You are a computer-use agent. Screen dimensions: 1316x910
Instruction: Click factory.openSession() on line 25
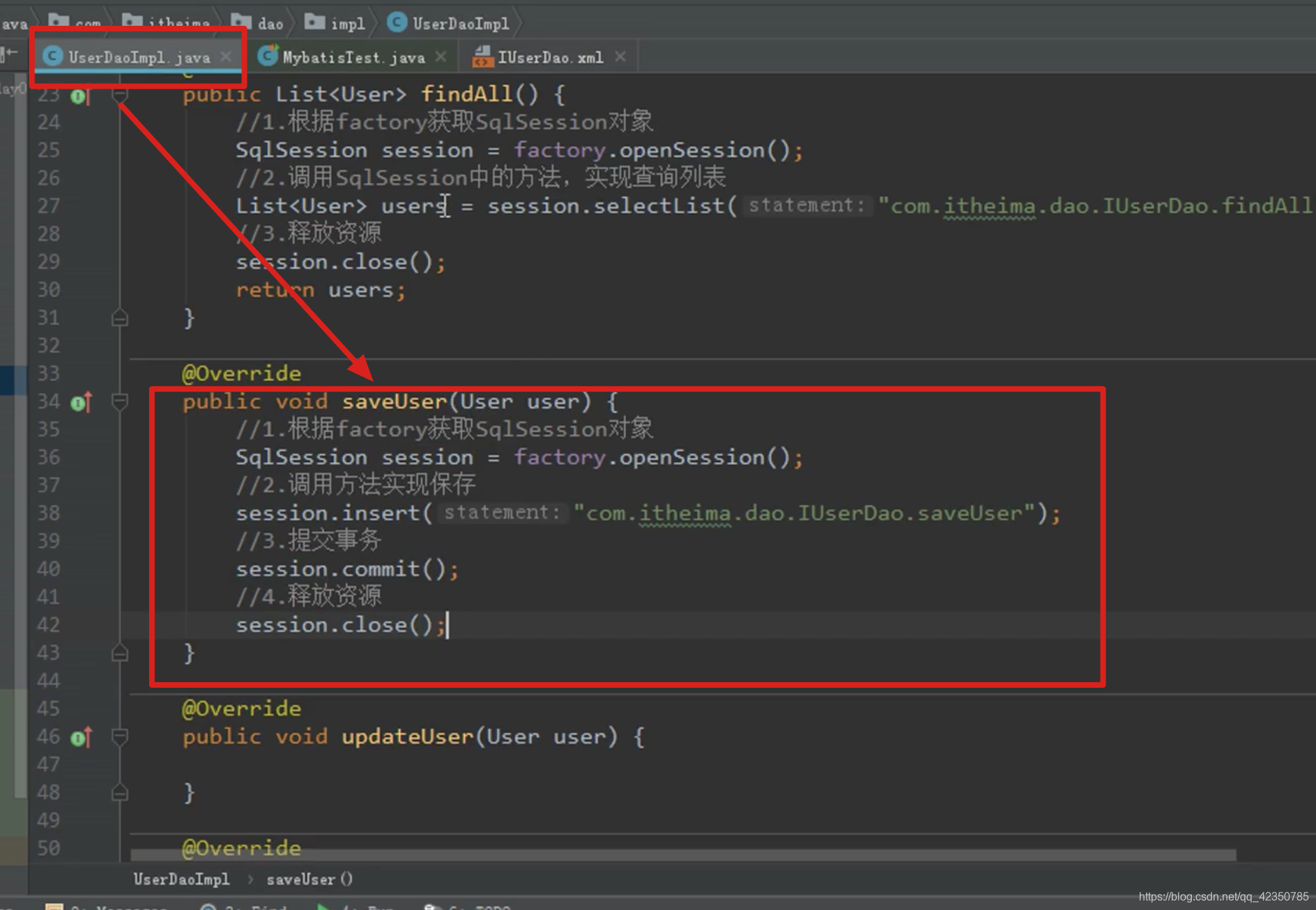tap(652, 151)
